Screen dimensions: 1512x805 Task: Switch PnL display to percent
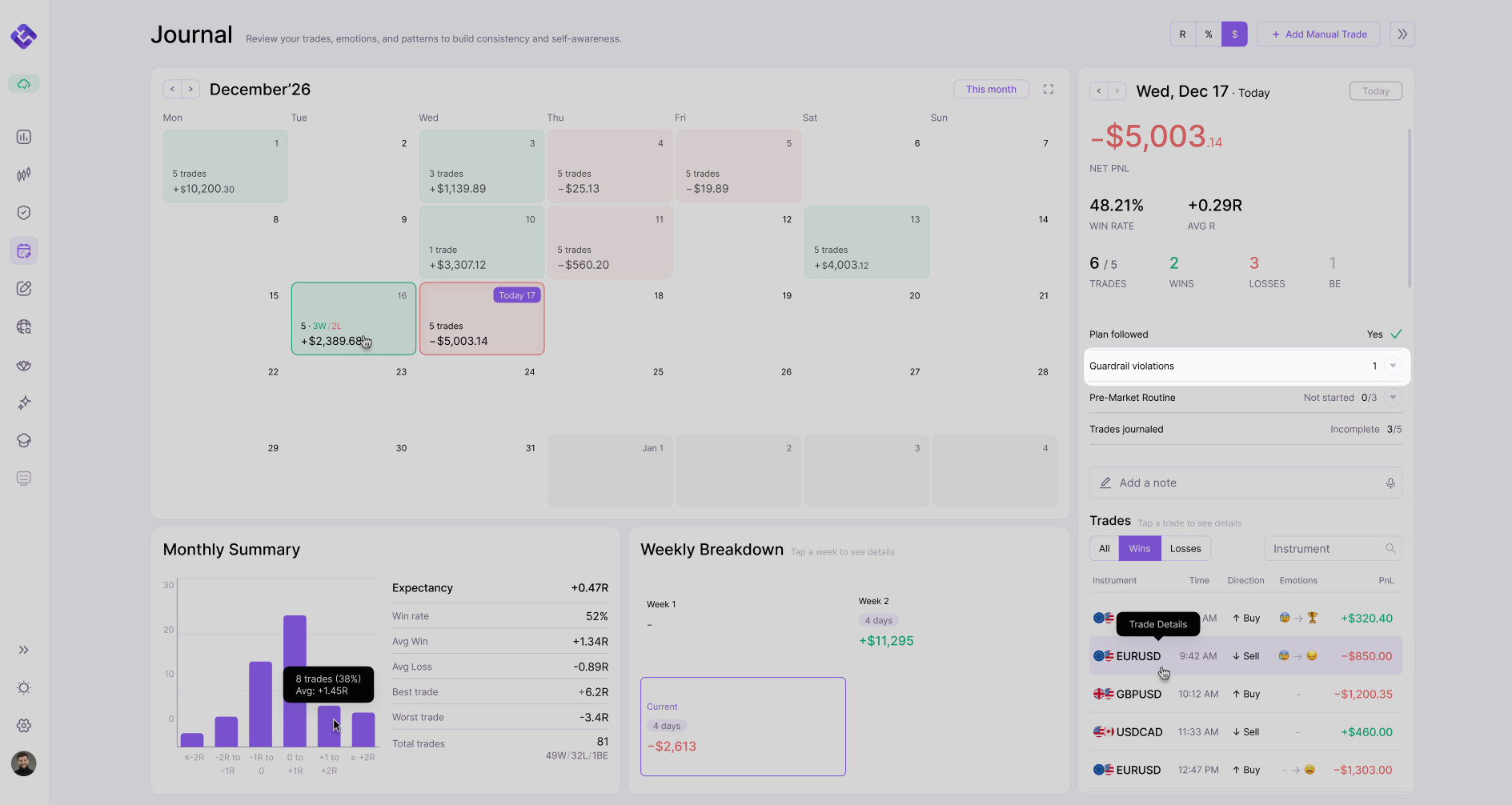(1209, 34)
